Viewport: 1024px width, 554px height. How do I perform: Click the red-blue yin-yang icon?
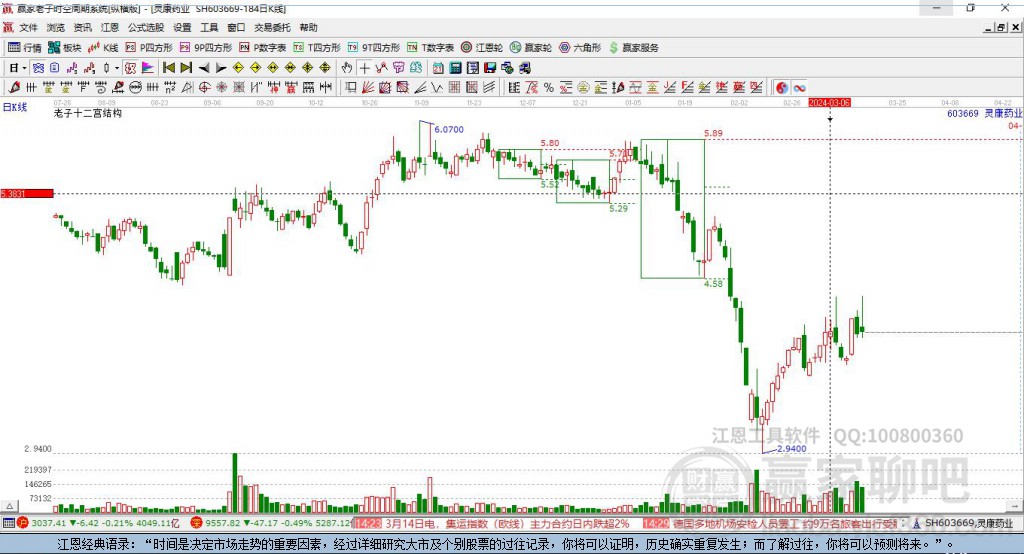coord(782,88)
